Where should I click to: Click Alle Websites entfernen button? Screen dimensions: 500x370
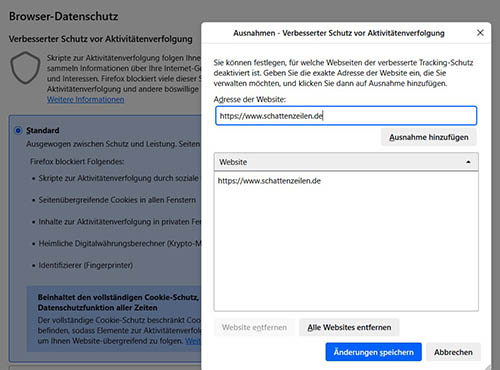coord(349,327)
